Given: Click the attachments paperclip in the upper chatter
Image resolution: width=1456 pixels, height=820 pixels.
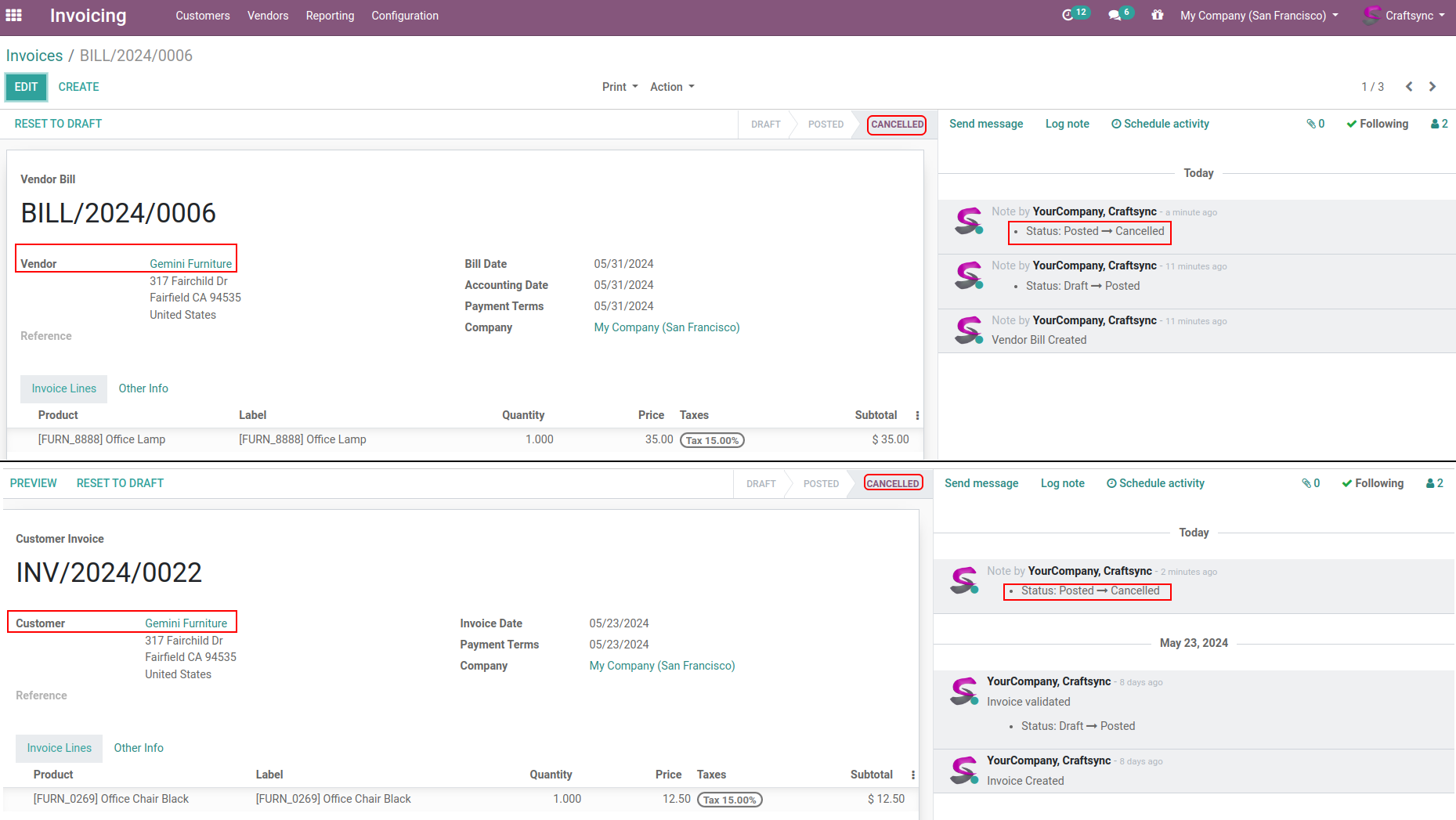Looking at the screenshot, I should click(x=1315, y=124).
